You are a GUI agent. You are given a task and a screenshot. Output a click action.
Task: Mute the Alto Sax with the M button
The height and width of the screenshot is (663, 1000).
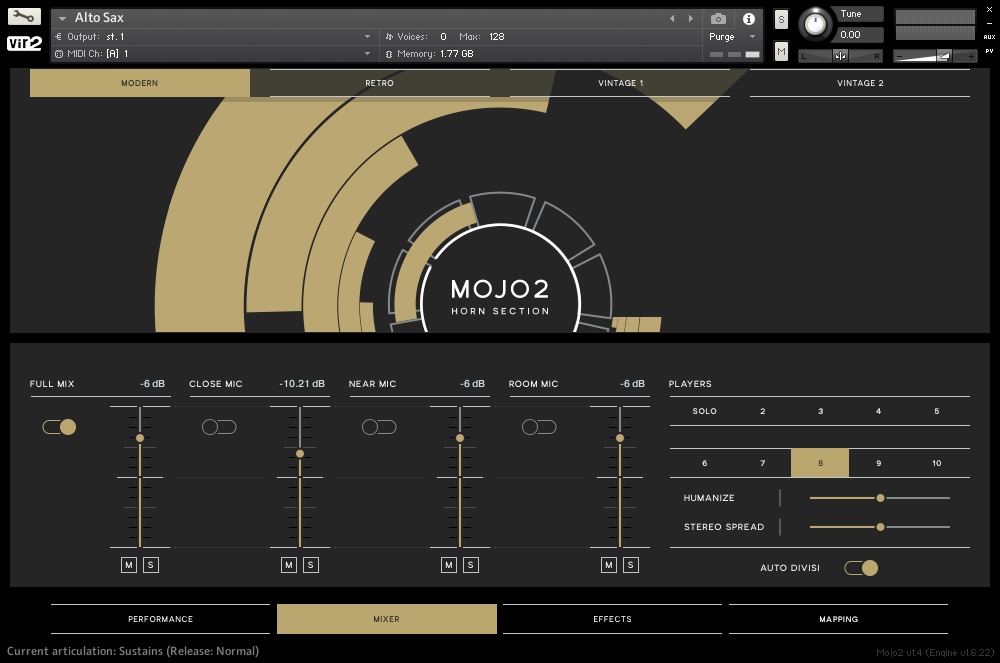tap(781, 50)
